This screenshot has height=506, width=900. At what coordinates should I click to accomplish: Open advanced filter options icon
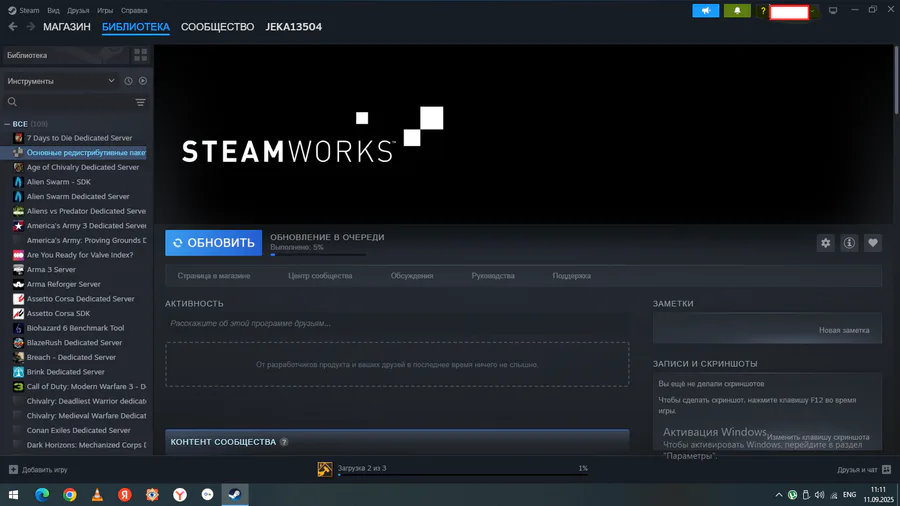pyautogui.click(x=141, y=102)
